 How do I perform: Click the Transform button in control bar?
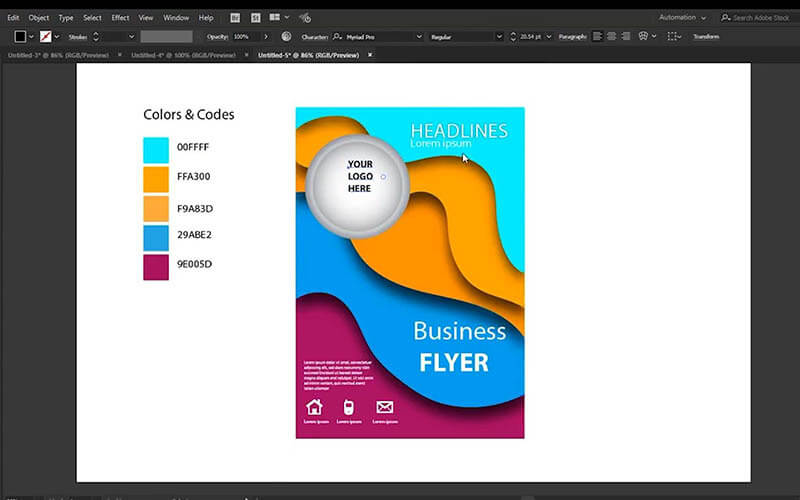coord(706,36)
